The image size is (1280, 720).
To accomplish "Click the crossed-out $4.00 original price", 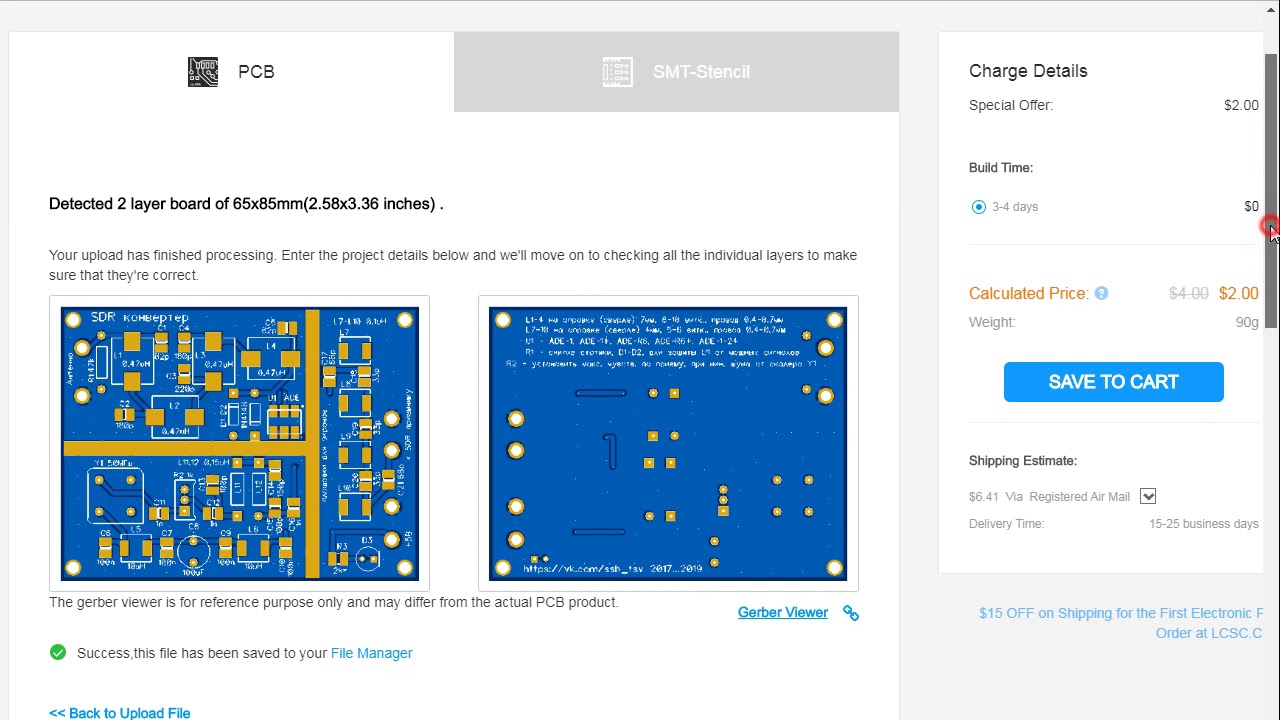I will (x=1188, y=293).
